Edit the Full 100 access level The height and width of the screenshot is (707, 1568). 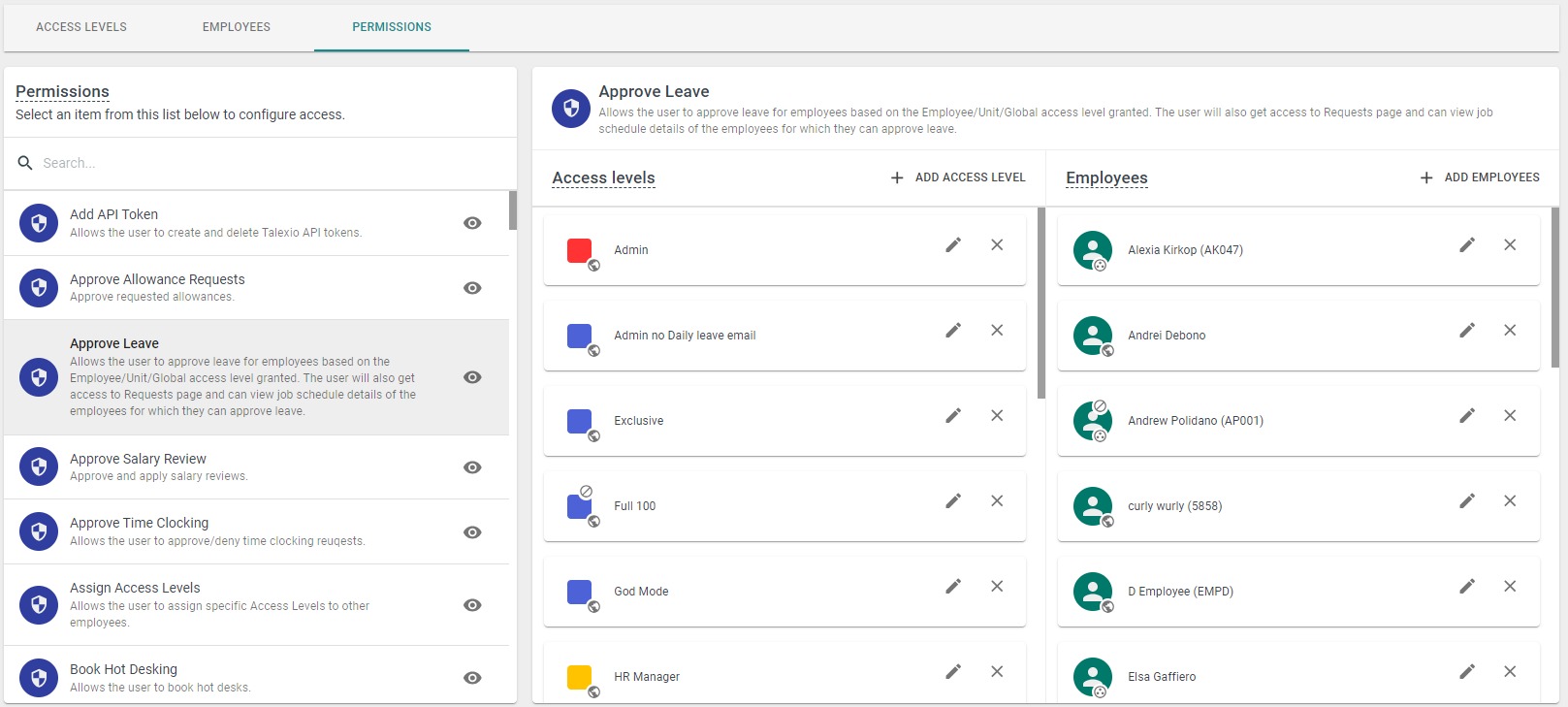pyautogui.click(x=953, y=501)
